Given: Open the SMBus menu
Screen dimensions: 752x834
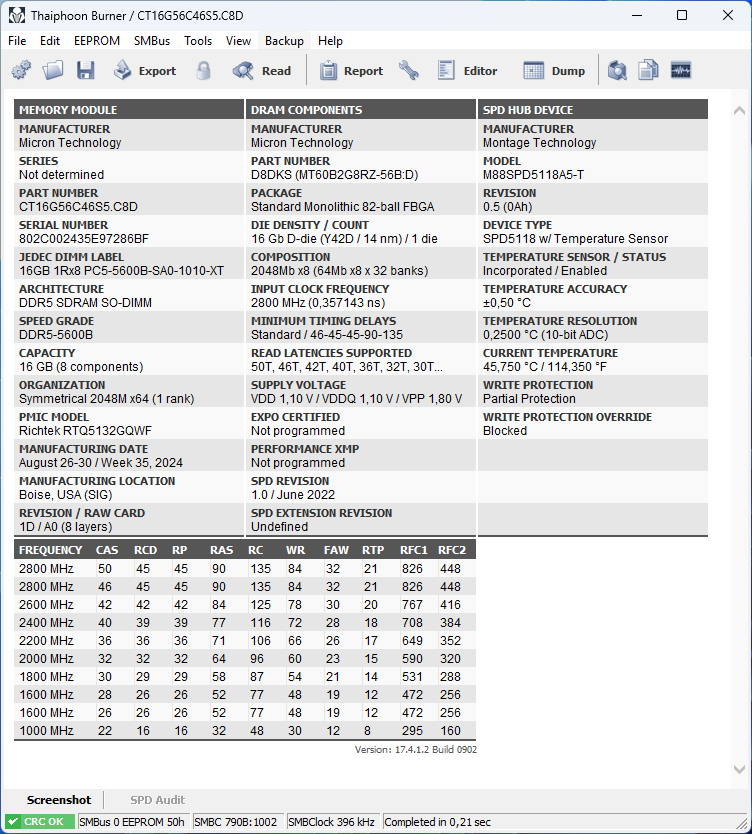Looking at the screenshot, I should click(x=152, y=41).
